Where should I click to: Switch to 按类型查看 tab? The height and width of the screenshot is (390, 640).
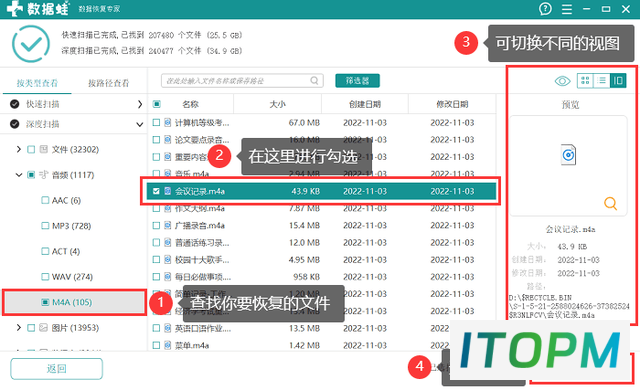pyautogui.click(x=37, y=83)
